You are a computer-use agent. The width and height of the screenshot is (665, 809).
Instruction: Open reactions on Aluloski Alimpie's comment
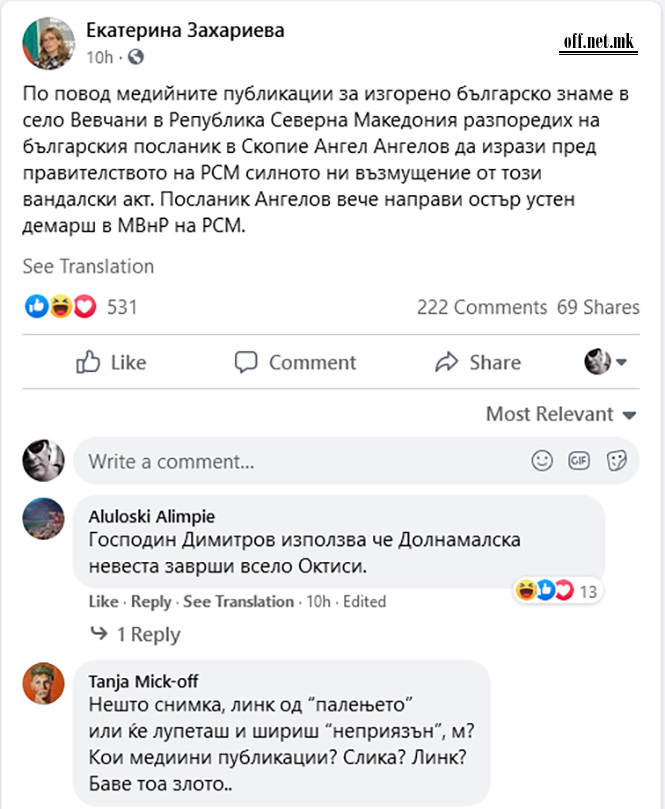(556, 591)
